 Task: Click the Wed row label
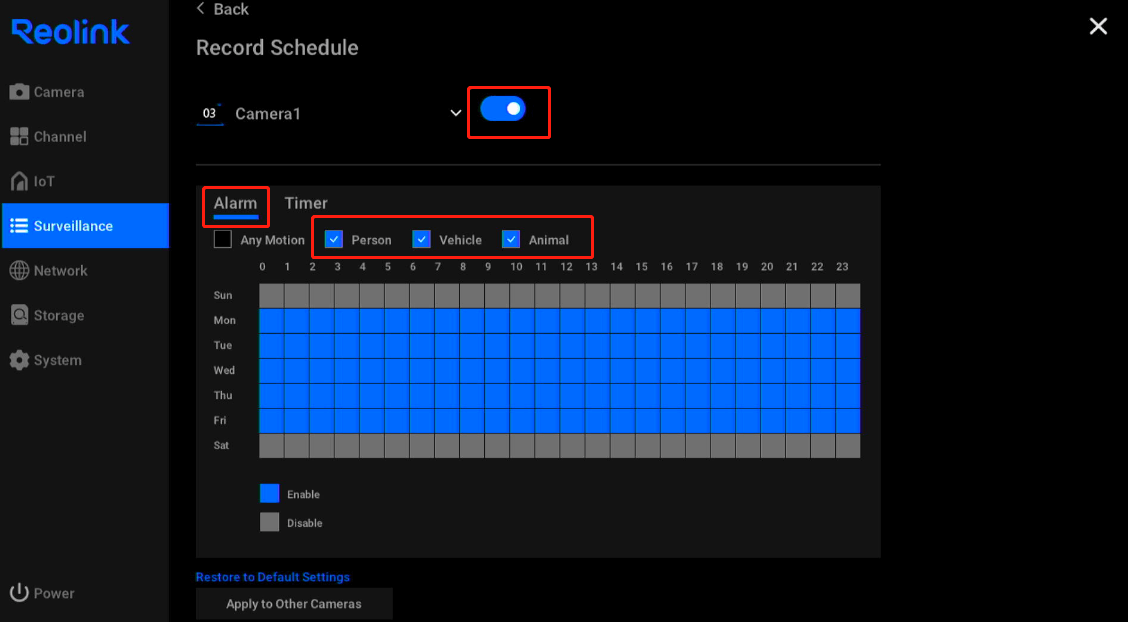coord(224,370)
